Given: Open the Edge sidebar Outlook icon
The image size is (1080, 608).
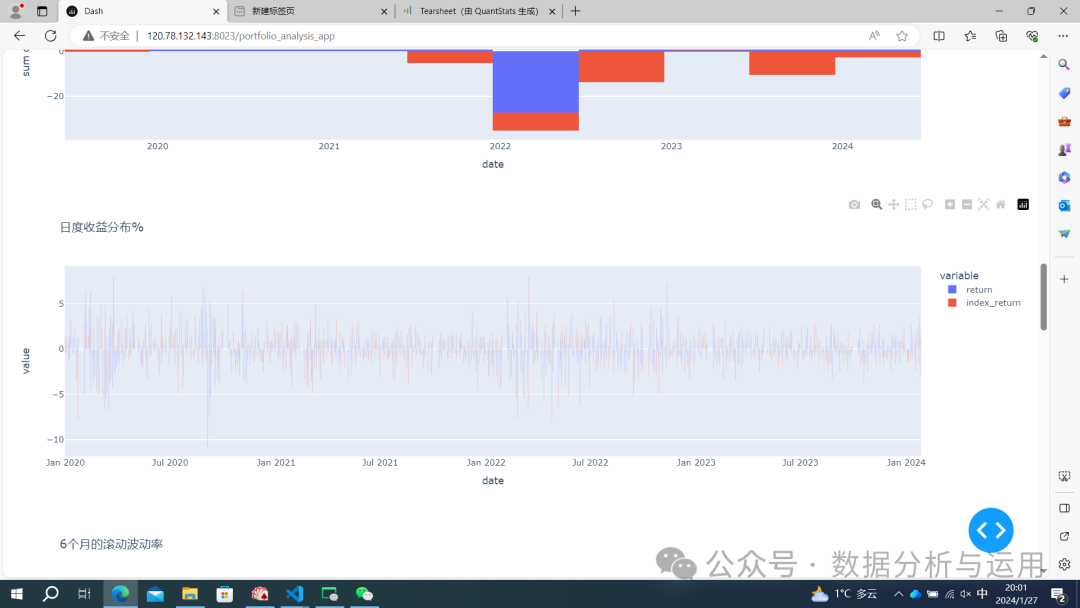Looking at the screenshot, I should click(1064, 205).
